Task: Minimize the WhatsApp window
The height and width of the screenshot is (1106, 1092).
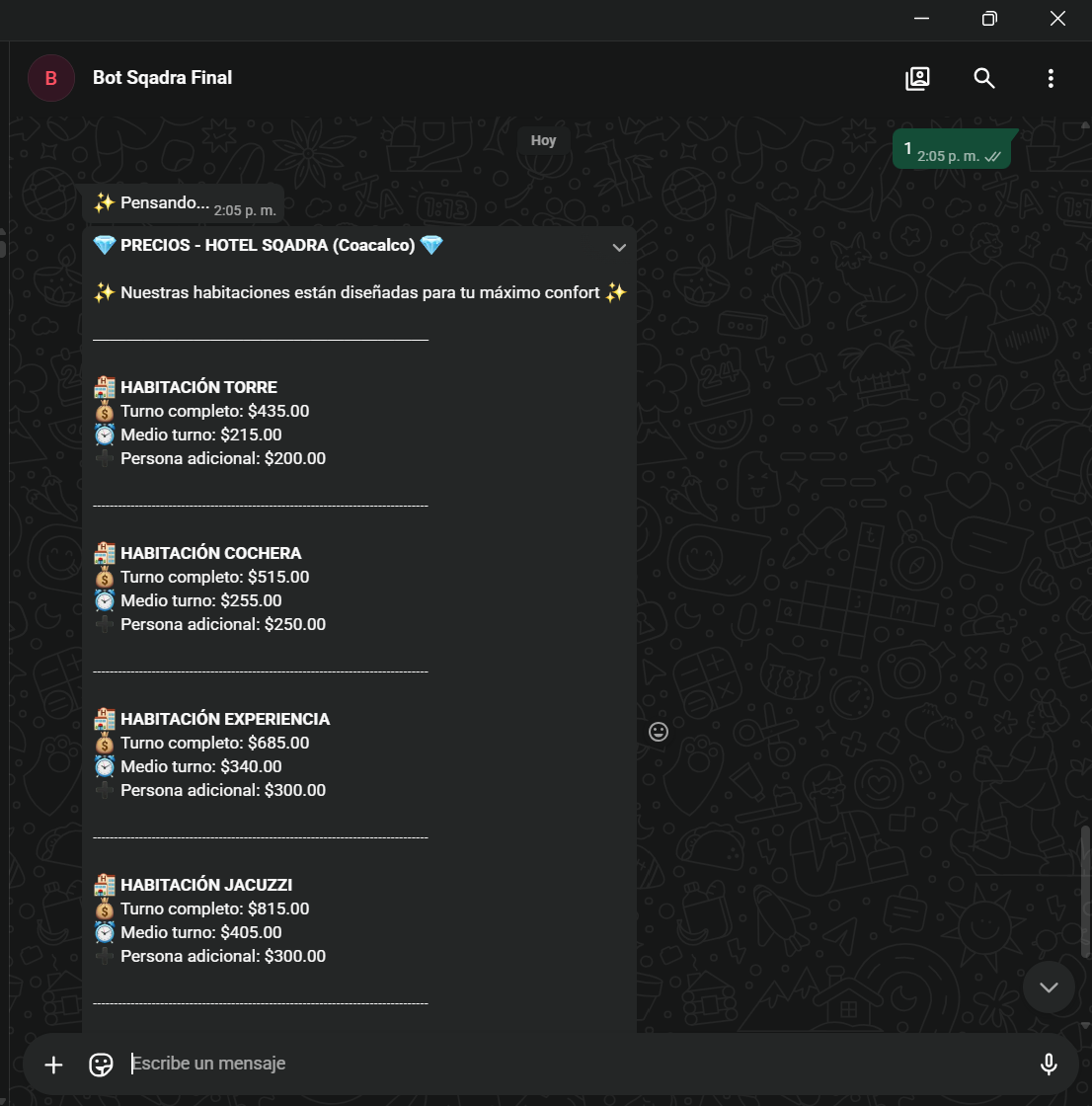Action: coord(921,19)
